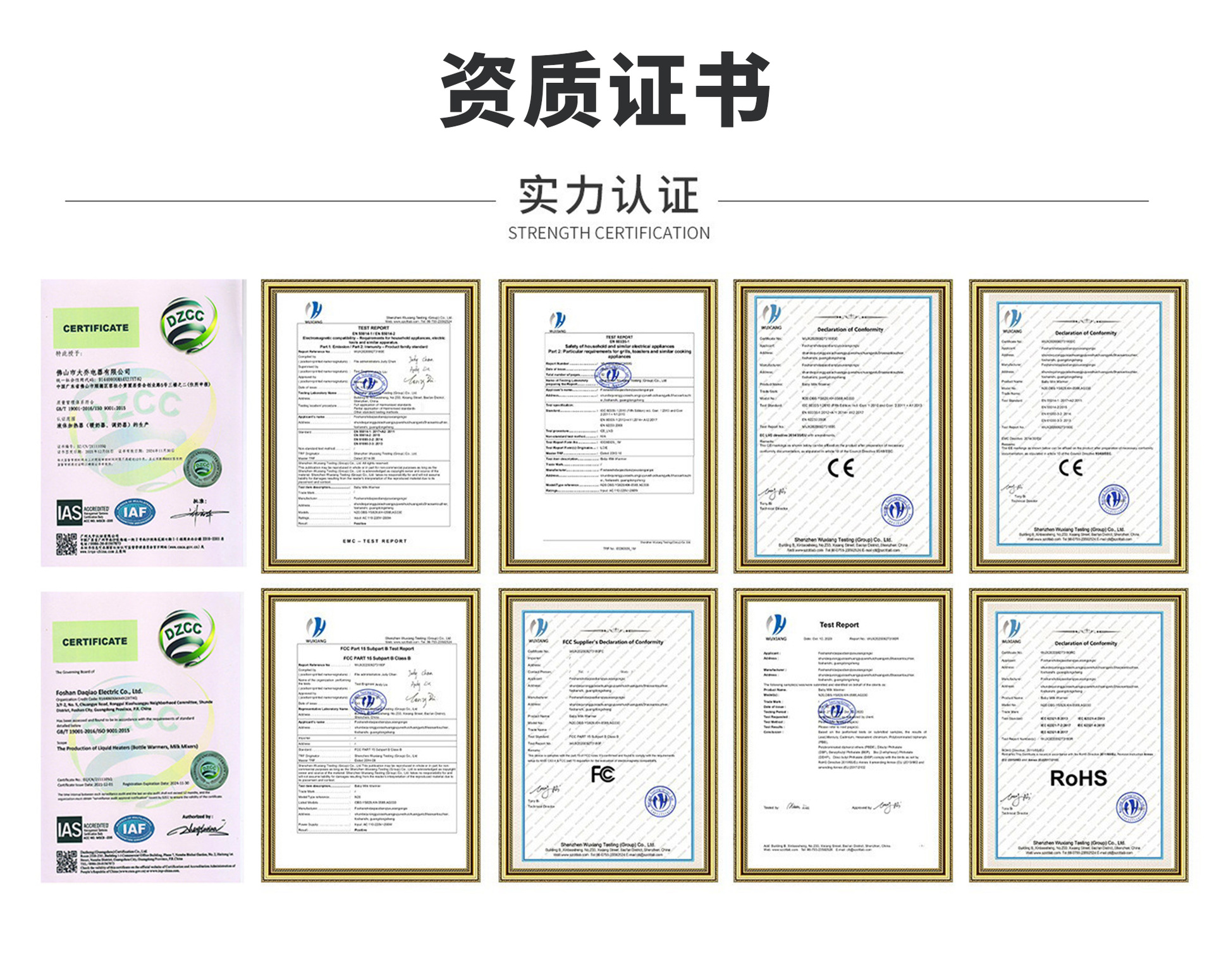Click the 实力认证 subheading

(x=608, y=195)
